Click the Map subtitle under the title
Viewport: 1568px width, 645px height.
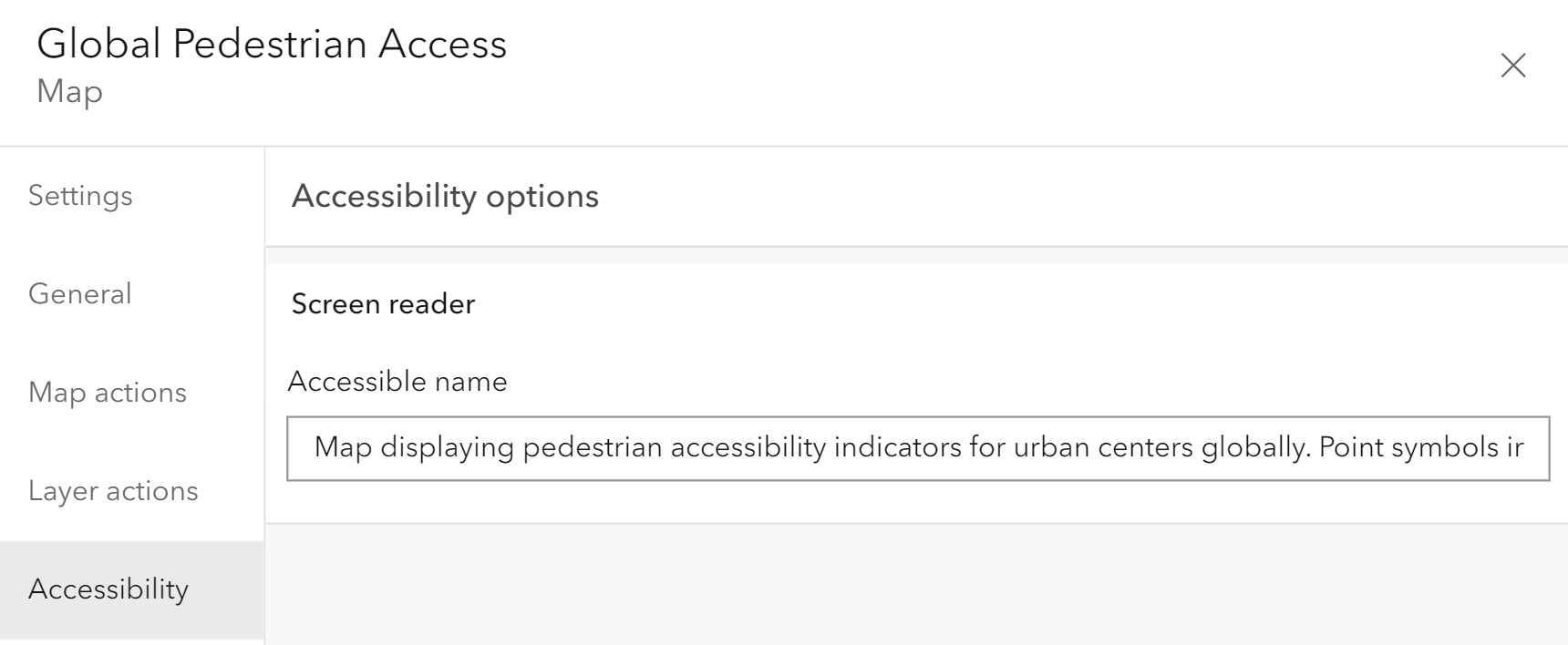pos(69,92)
